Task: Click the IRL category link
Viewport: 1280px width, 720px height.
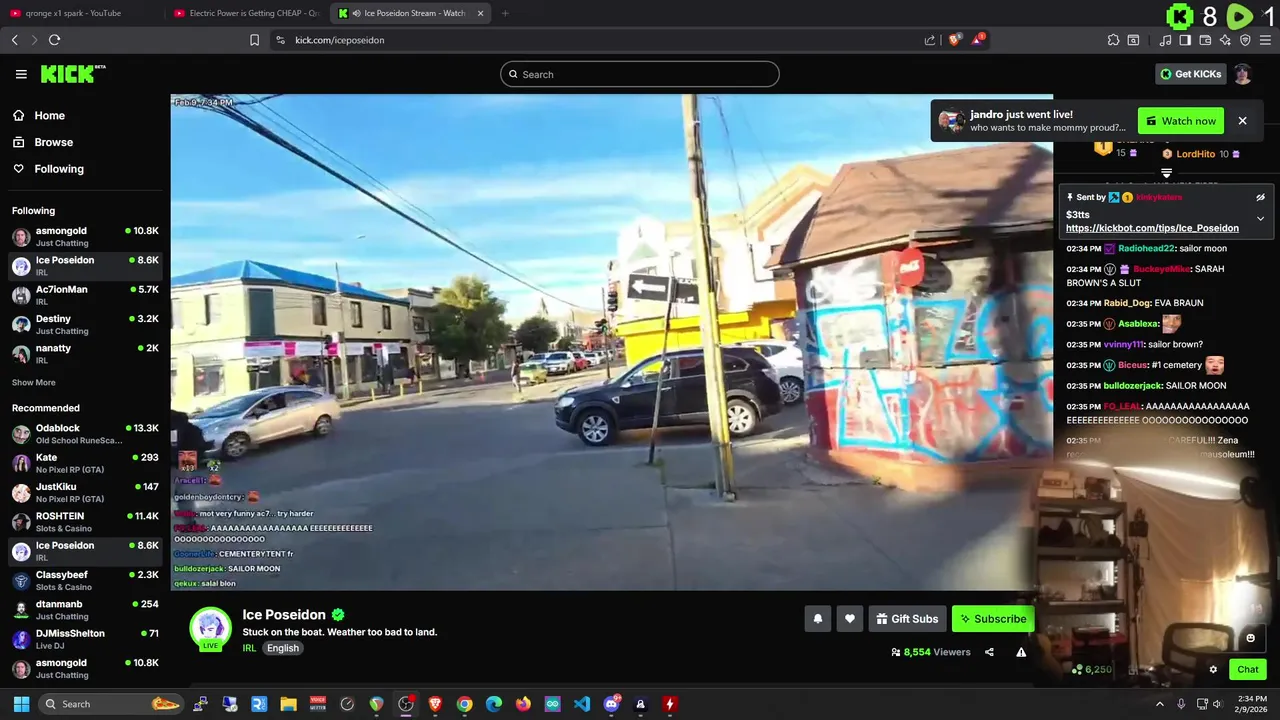Action: coord(249,648)
